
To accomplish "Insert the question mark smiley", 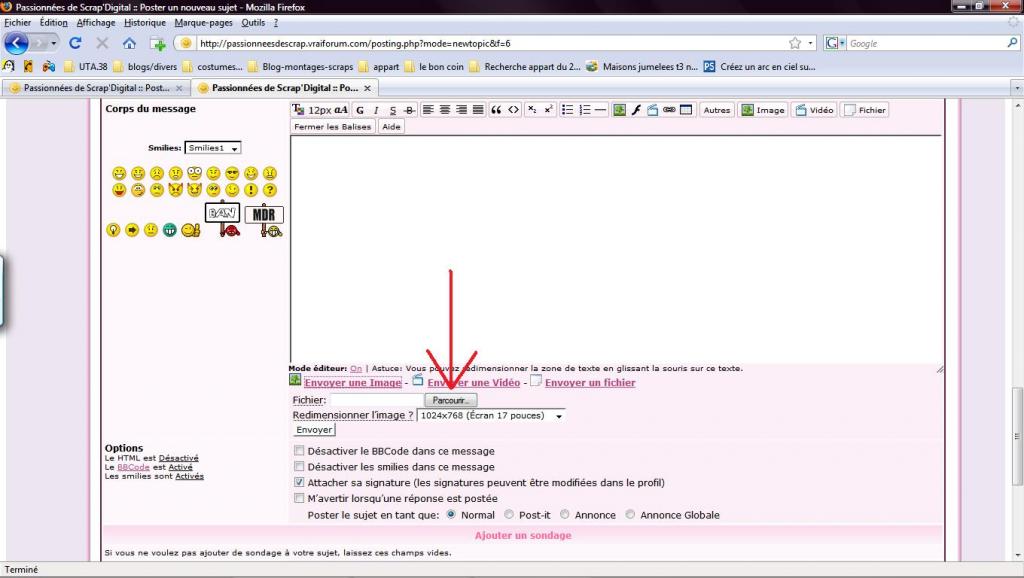I will (270, 190).
